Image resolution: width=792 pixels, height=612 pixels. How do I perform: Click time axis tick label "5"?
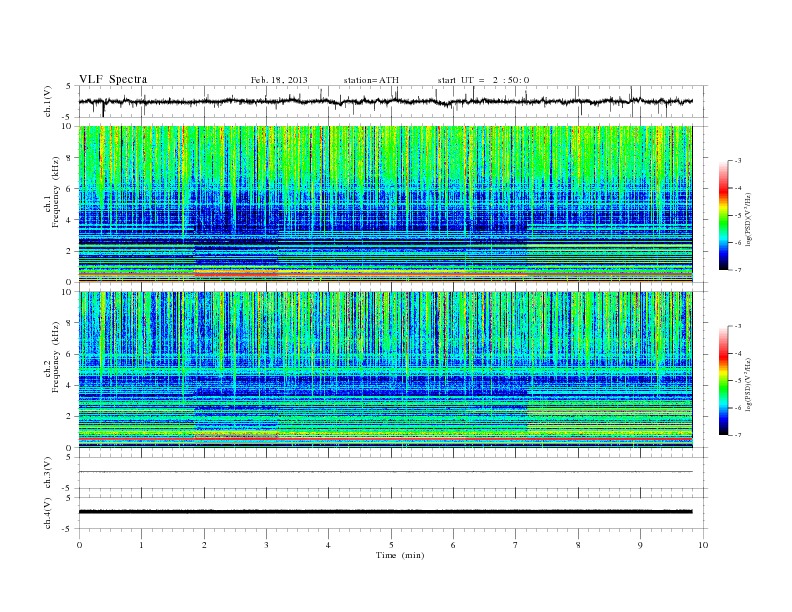tap(391, 545)
